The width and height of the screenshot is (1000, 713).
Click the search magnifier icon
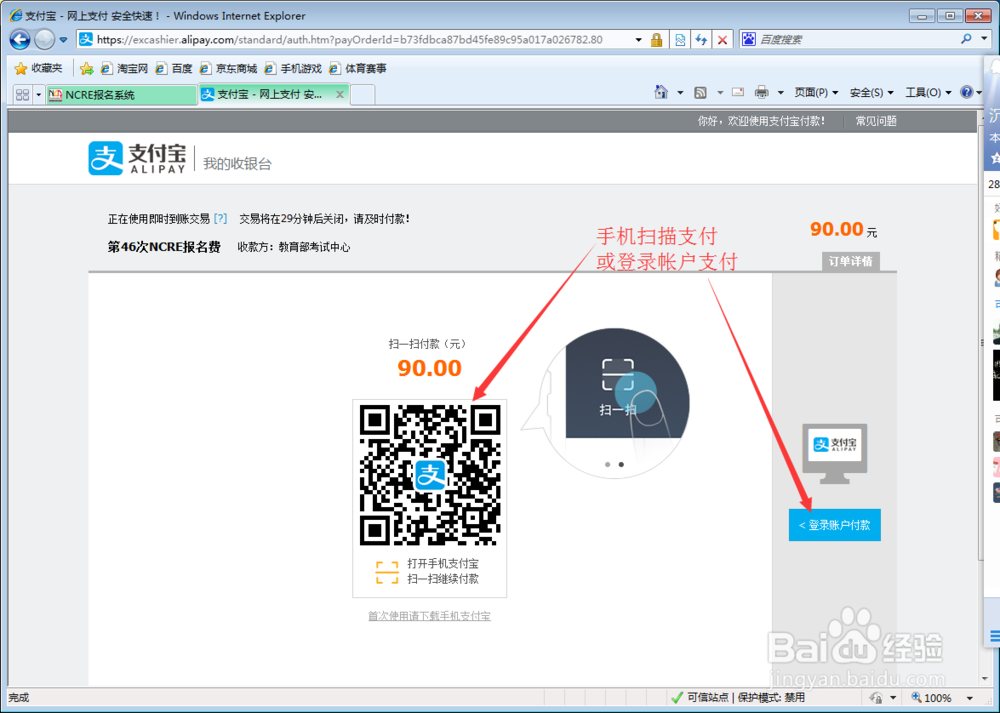coord(966,39)
